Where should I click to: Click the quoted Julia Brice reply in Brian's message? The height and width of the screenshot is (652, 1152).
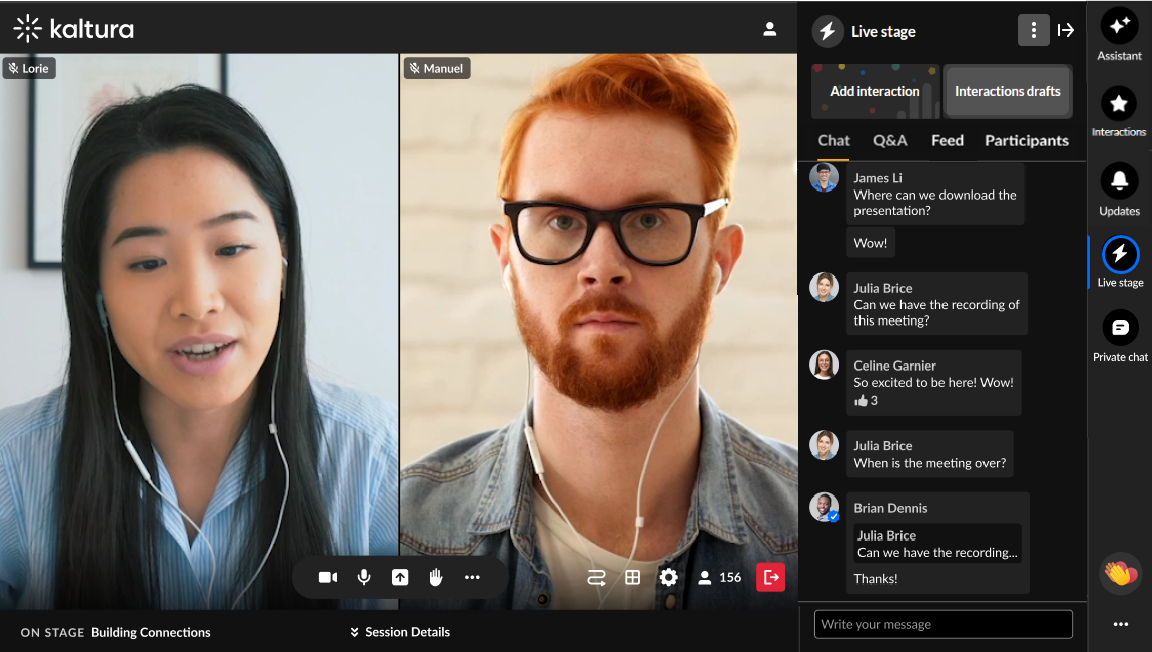click(937, 544)
